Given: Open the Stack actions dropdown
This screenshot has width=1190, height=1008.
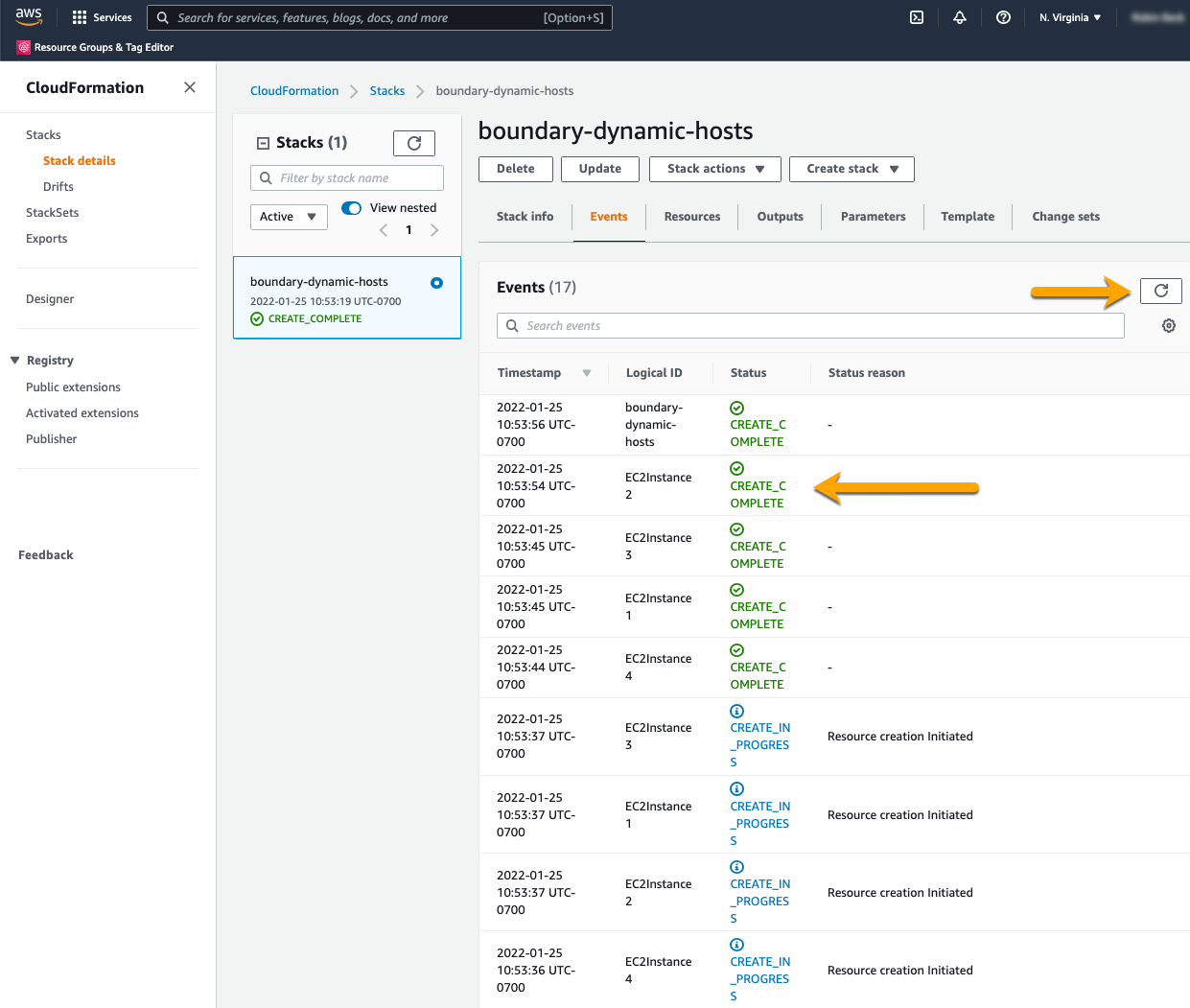Looking at the screenshot, I should coord(715,169).
